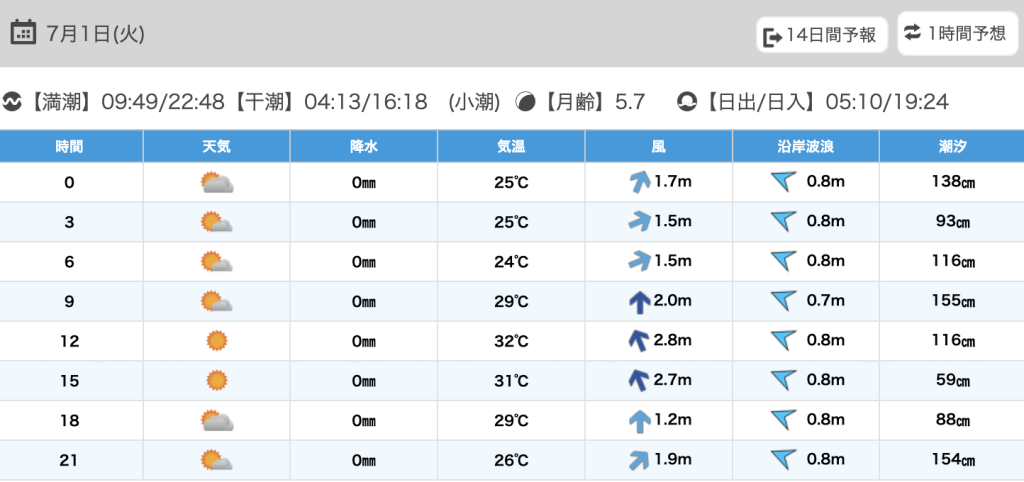Click the 風 column header

658,147
